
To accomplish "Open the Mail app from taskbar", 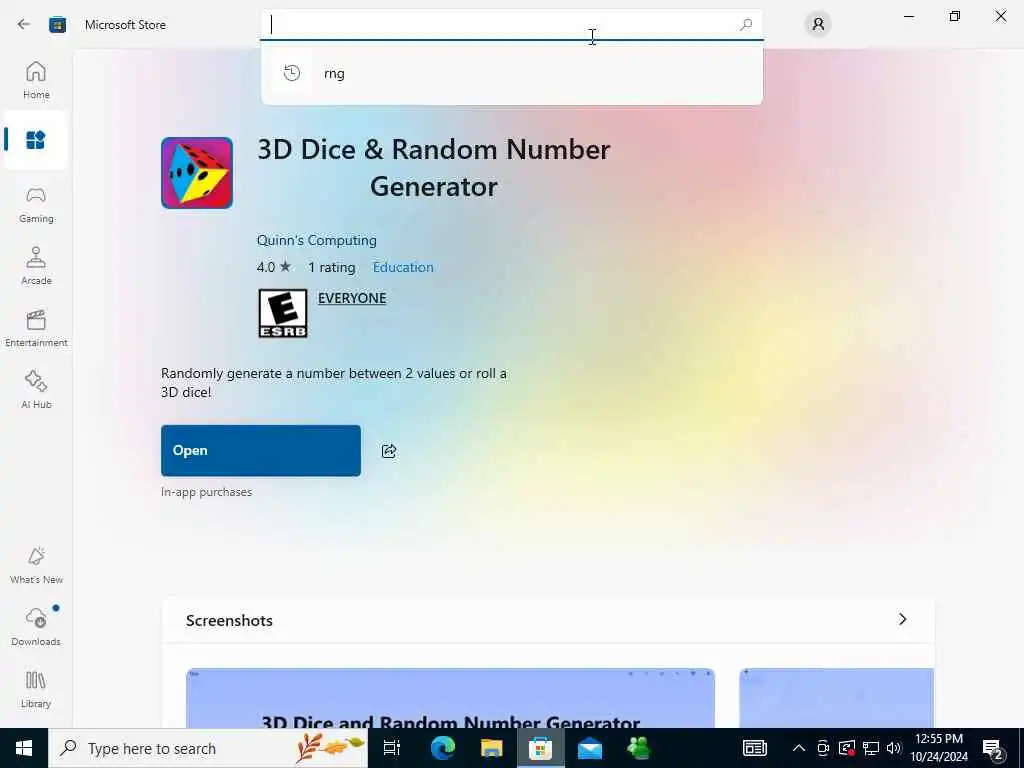I will click(590, 748).
